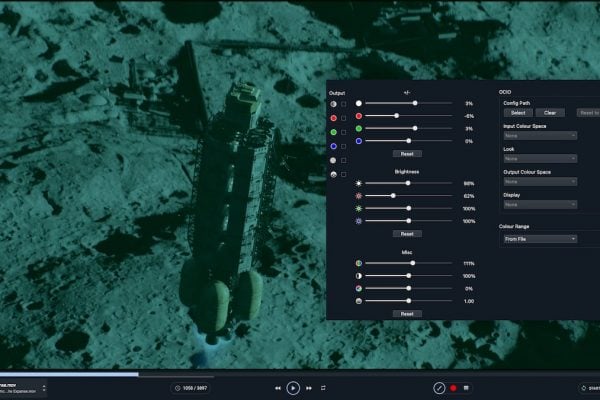Enable the last checkbox in Output column
This screenshot has height=400, width=600.
344,175
